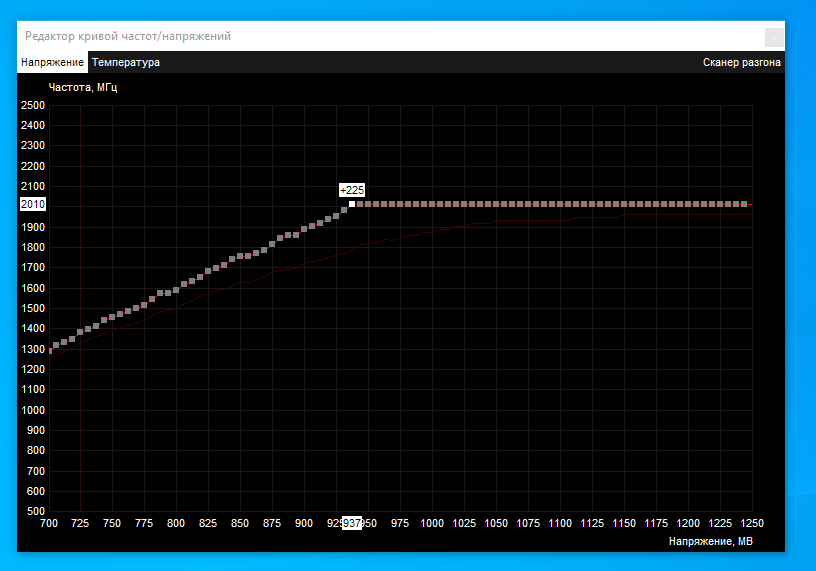
Task: Select the flat-line curve point at 1100 mV
Action: [560, 204]
